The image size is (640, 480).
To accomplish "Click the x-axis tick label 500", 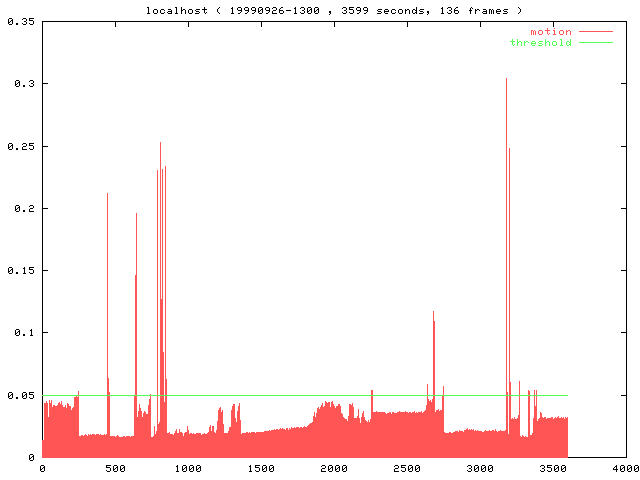I will click(x=115, y=468).
